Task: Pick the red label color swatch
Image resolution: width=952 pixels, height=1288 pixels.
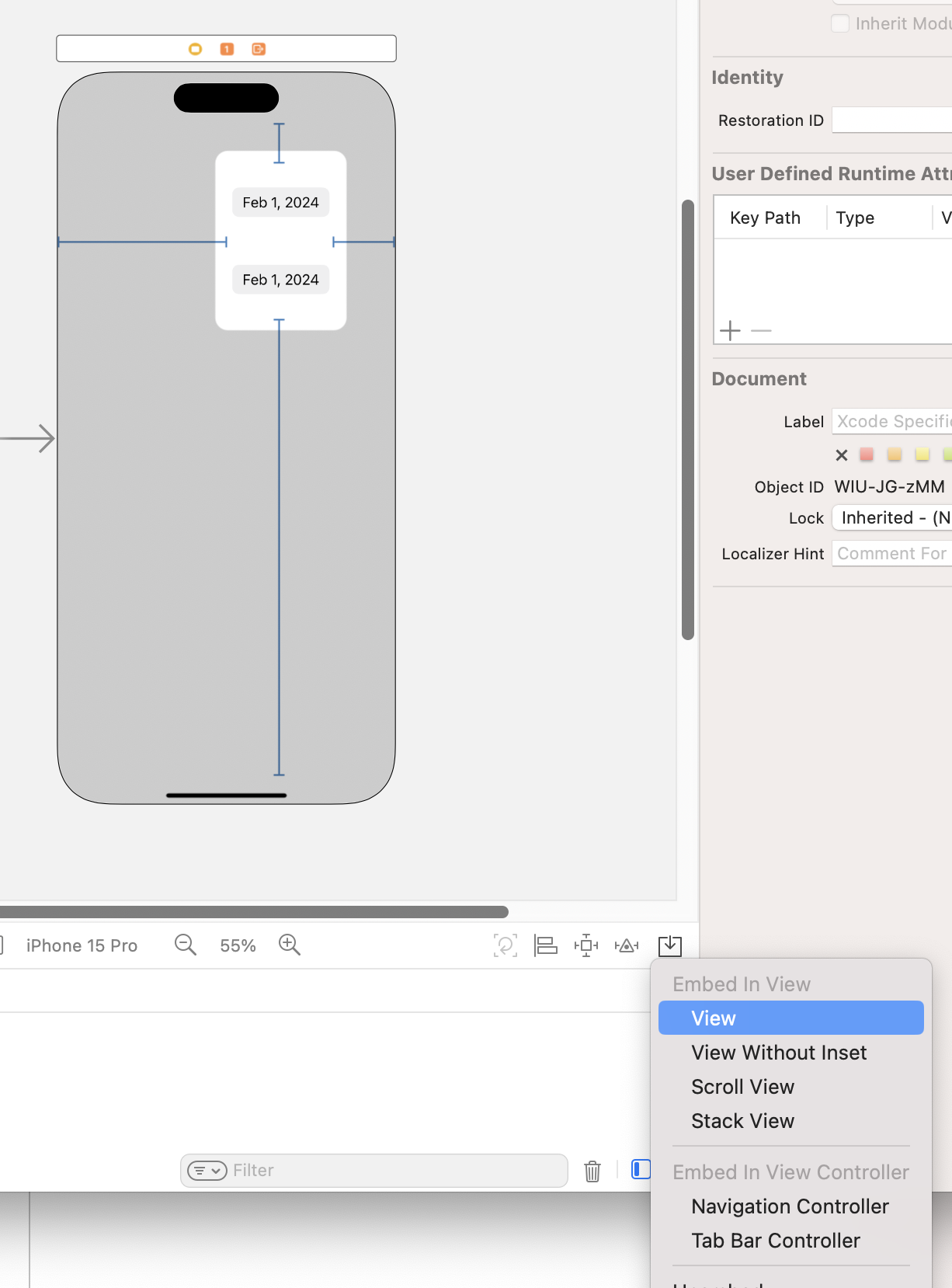Action: (x=867, y=454)
